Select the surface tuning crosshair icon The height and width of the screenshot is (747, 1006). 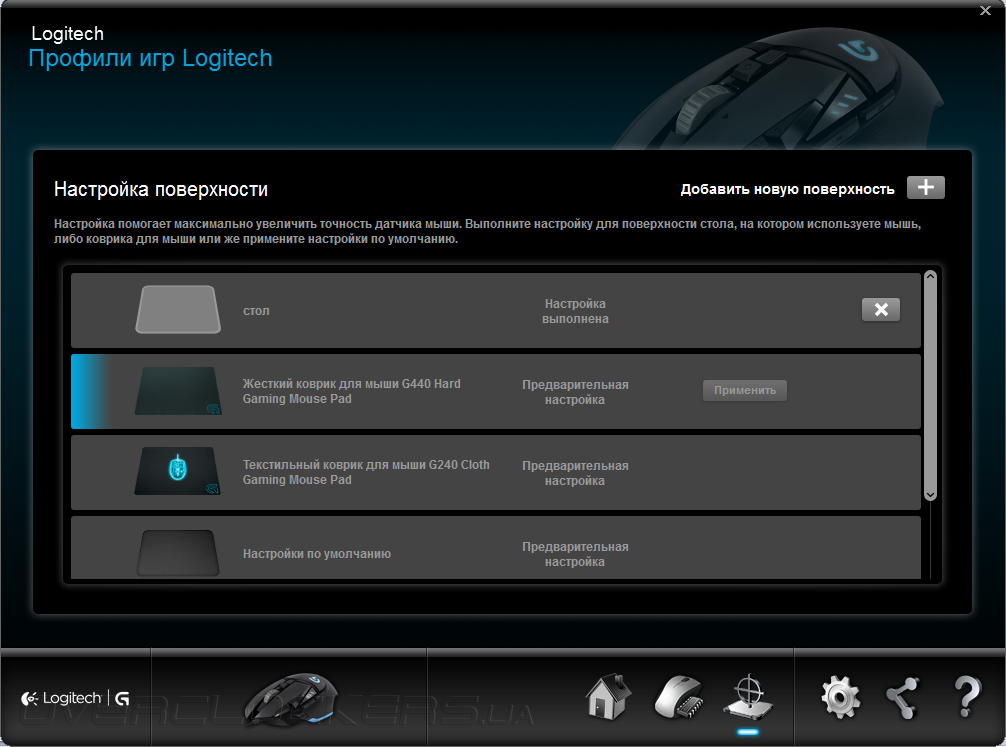tap(748, 698)
